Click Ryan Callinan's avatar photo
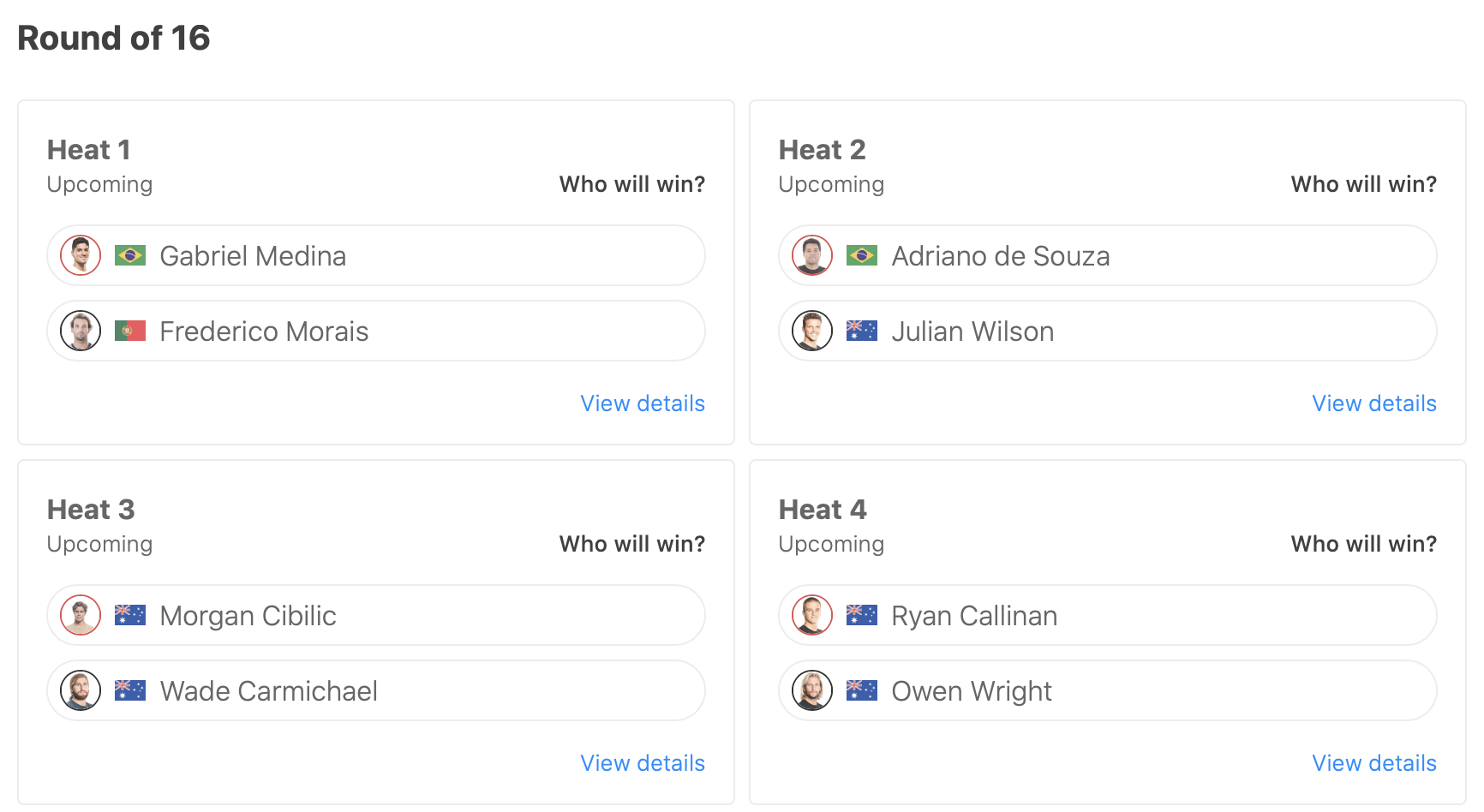The width and height of the screenshot is (1484, 812). tap(812, 615)
